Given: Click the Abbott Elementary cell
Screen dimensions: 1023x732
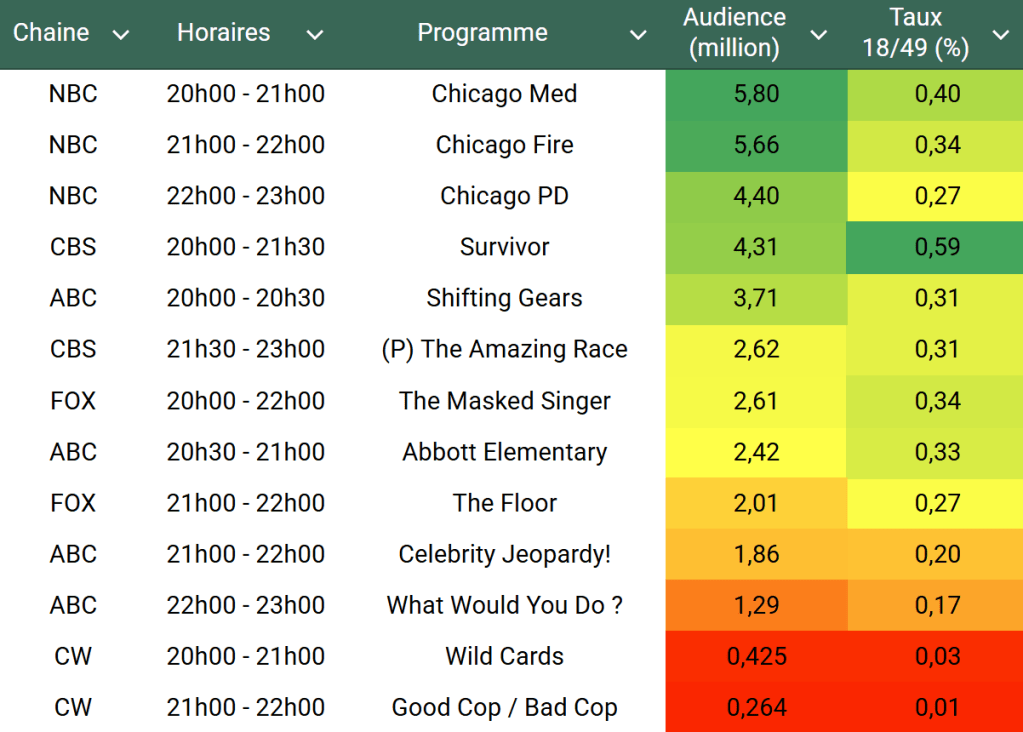Looking at the screenshot, I should click(x=504, y=452).
